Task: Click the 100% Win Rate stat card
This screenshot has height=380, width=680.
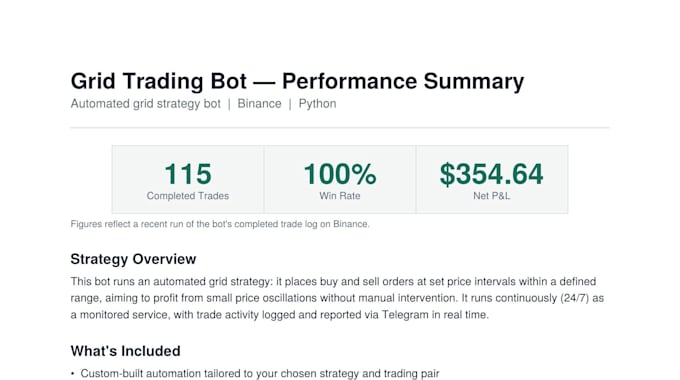Action: click(x=340, y=179)
